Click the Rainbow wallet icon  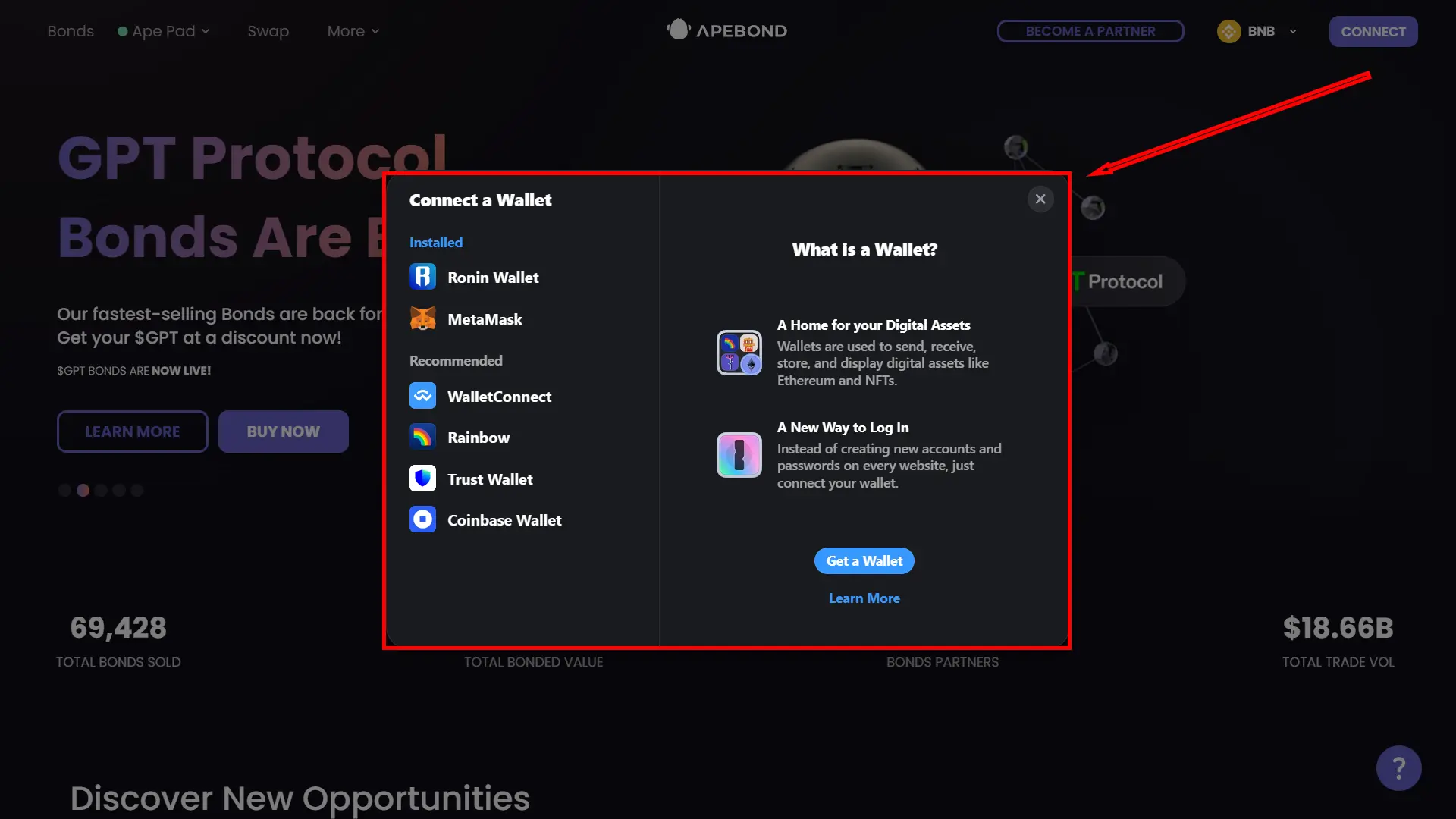423,437
